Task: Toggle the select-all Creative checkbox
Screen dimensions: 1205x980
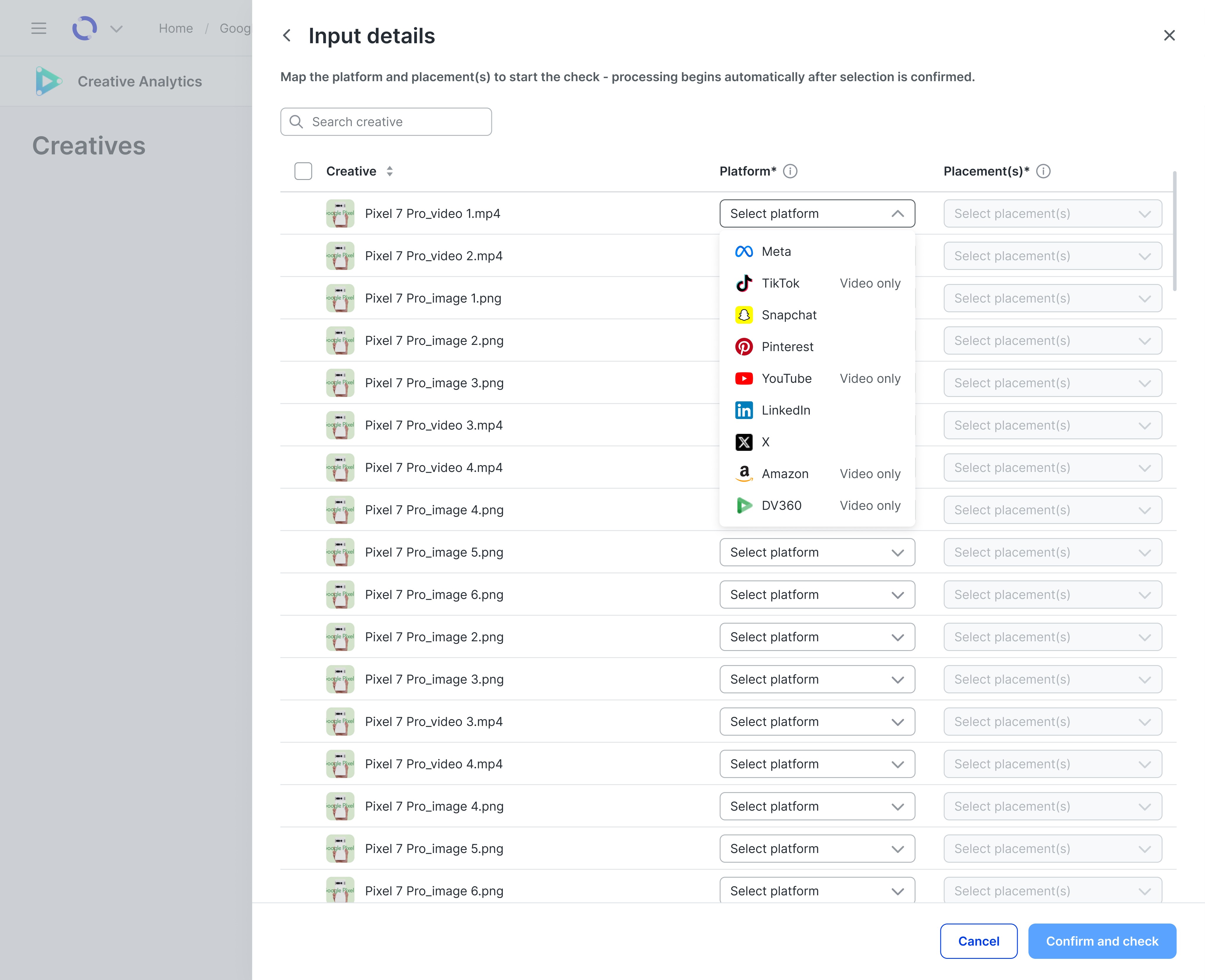Action: coord(303,171)
